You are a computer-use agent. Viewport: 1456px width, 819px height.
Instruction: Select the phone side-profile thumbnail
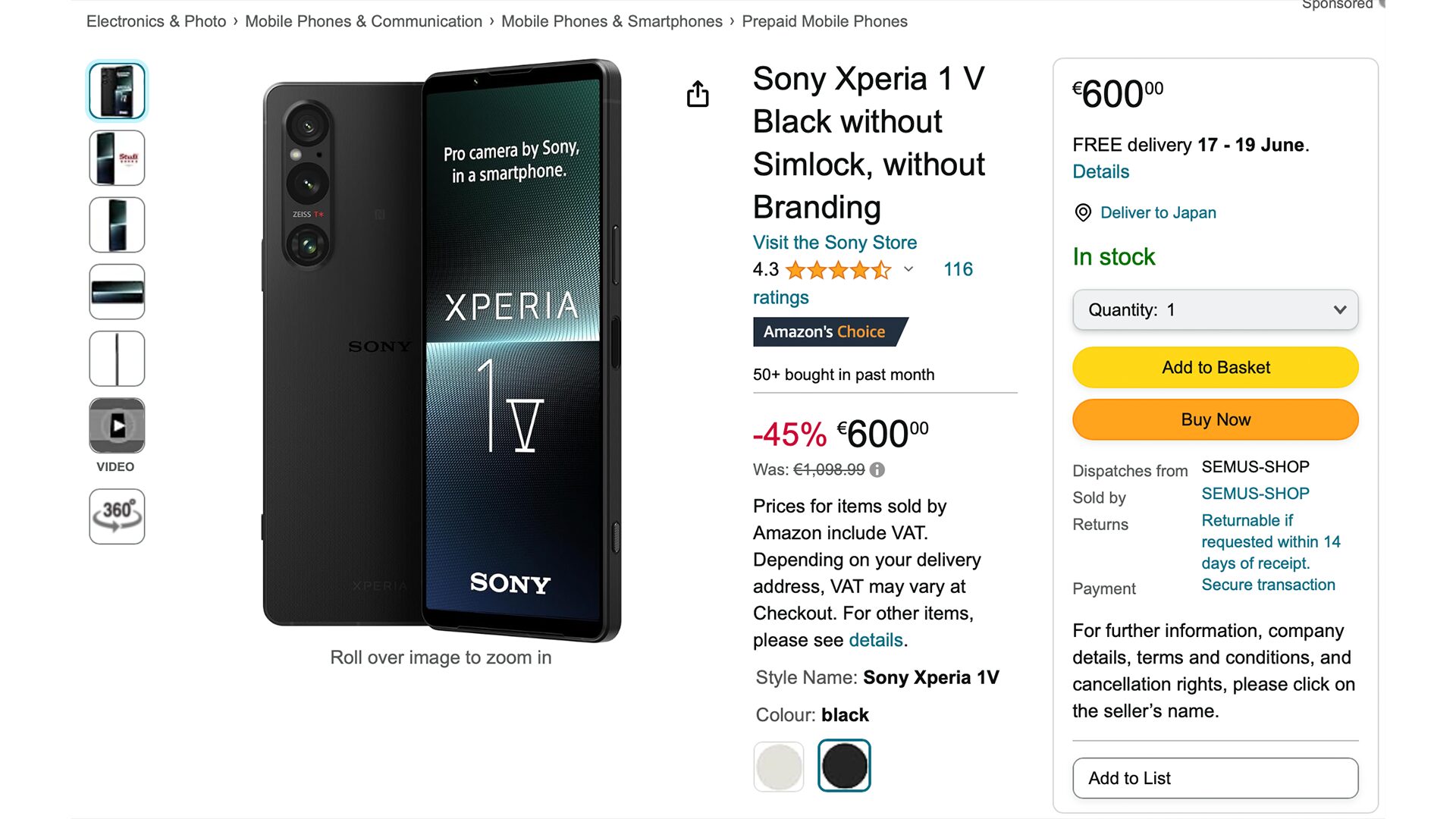[117, 359]
